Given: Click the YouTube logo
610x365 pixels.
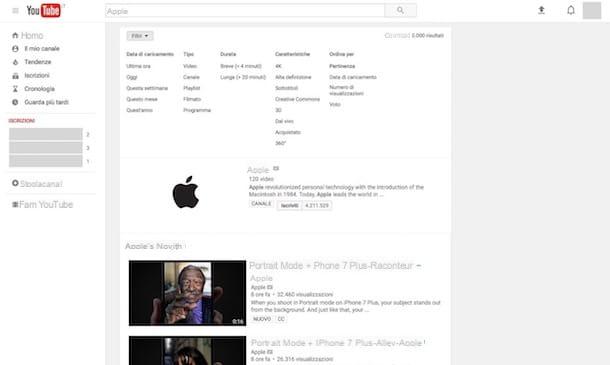Looking at the screenshot, I should [44, 11].
